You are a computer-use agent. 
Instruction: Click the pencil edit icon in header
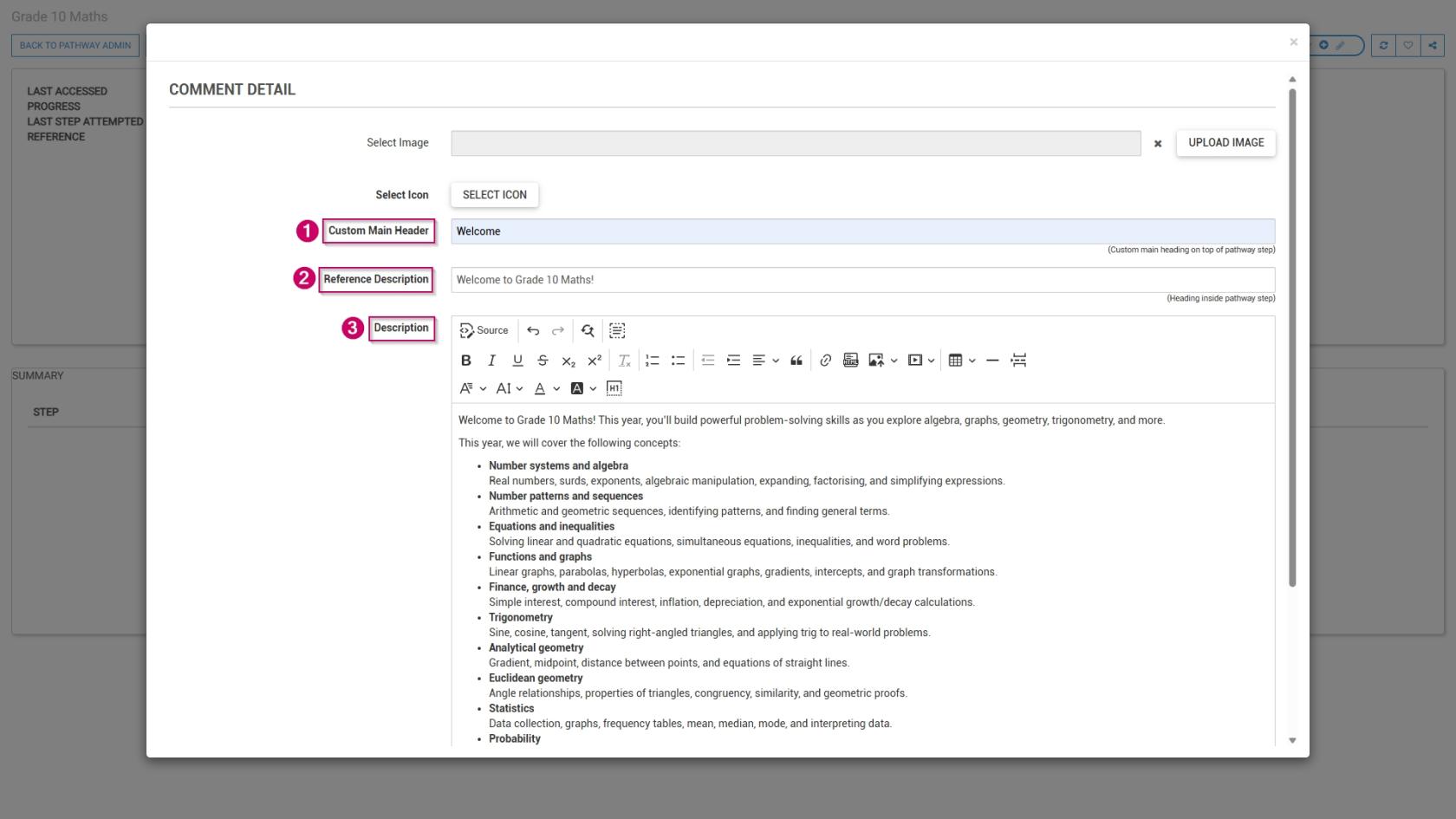point(1340,45)
